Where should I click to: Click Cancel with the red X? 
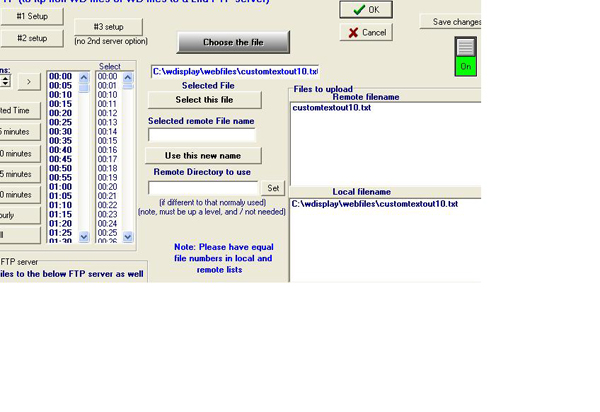[366, 33]
